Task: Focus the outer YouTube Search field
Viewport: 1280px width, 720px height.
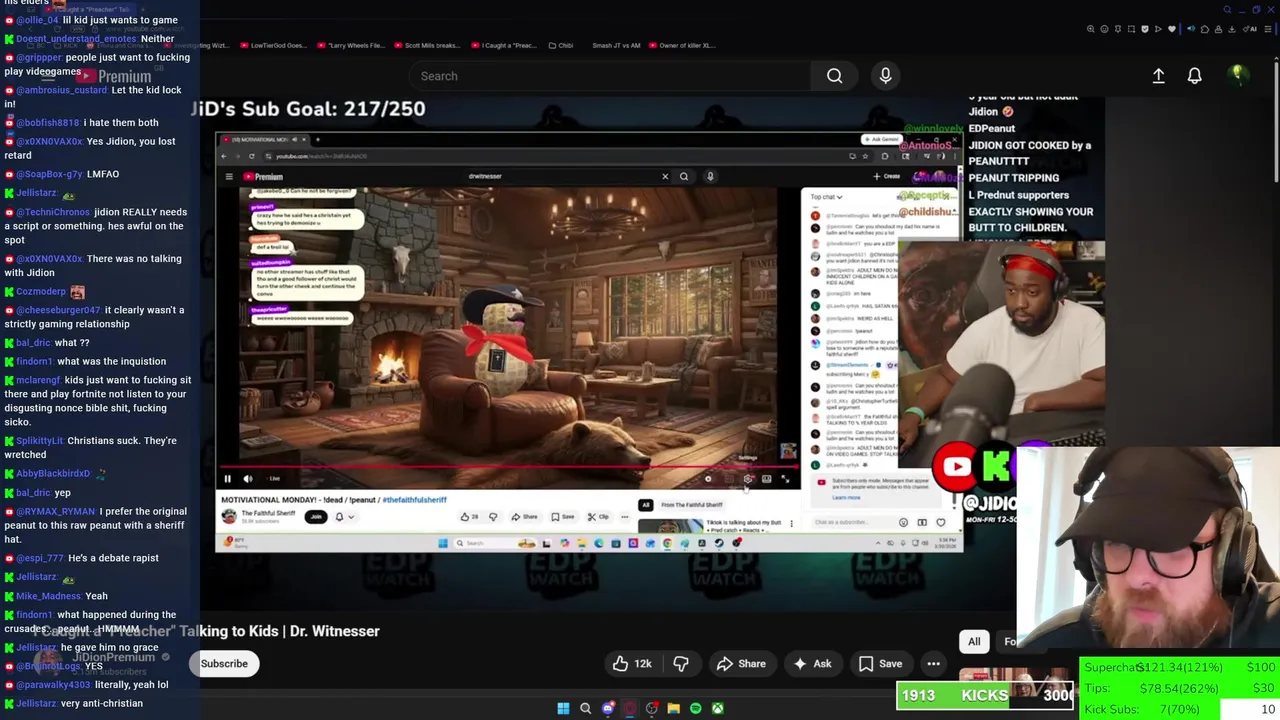Action: coord(610,76)
